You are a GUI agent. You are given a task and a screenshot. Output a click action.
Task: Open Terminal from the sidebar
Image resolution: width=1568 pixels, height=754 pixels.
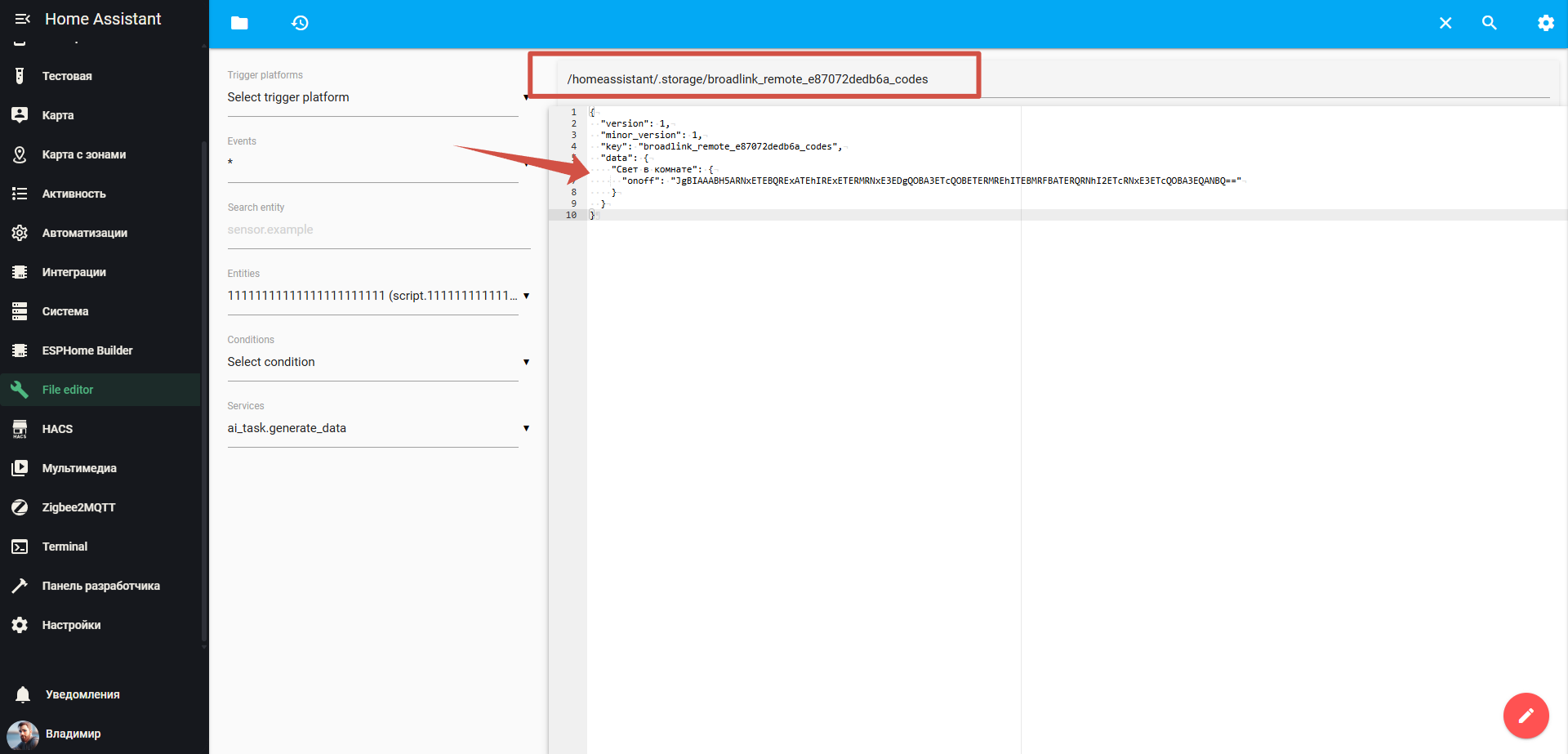pos(65,547)
